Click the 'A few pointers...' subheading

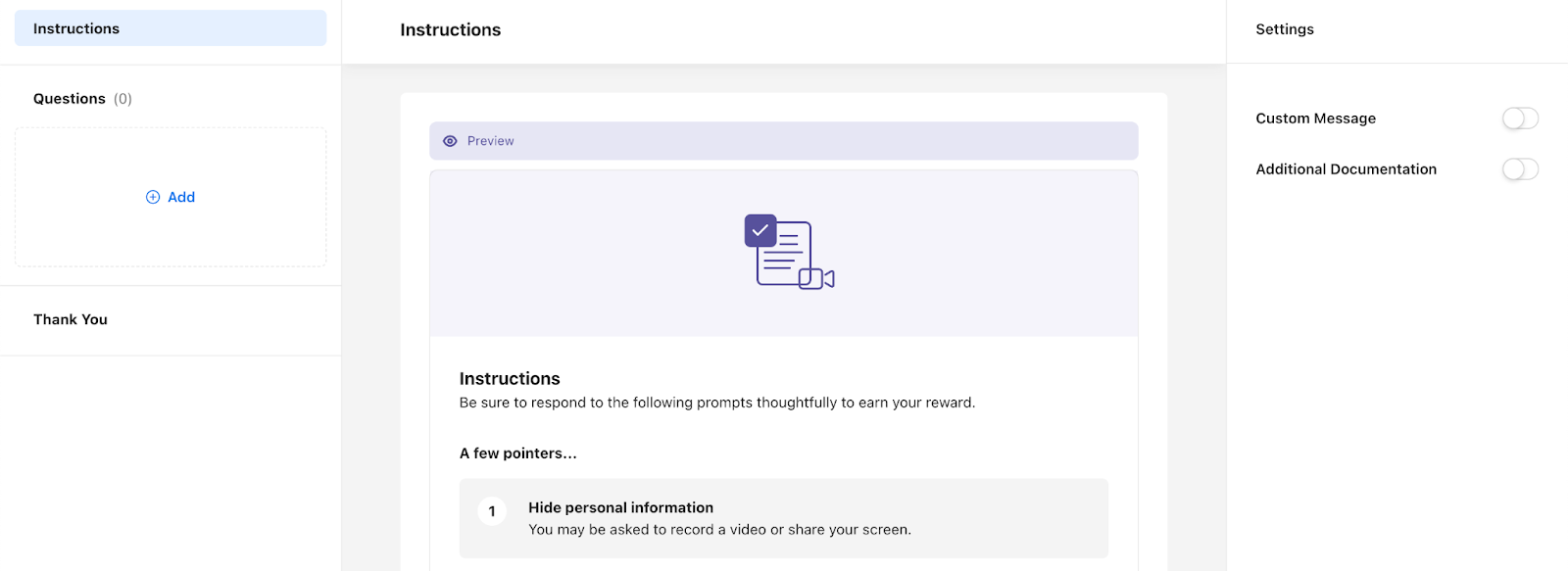click(518, 453)
